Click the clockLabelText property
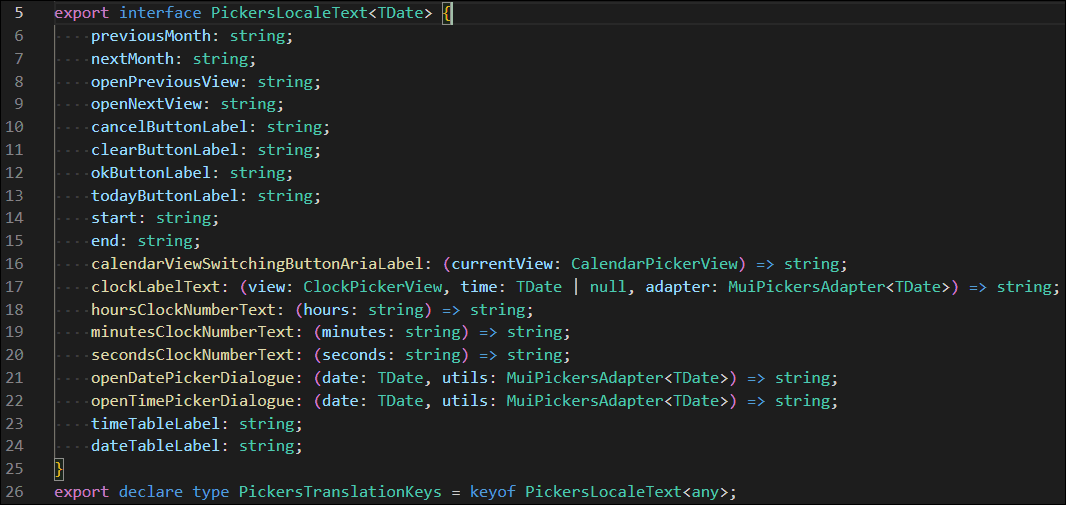This screenshot has width=1066, height=506. click(x=156, y=287)
